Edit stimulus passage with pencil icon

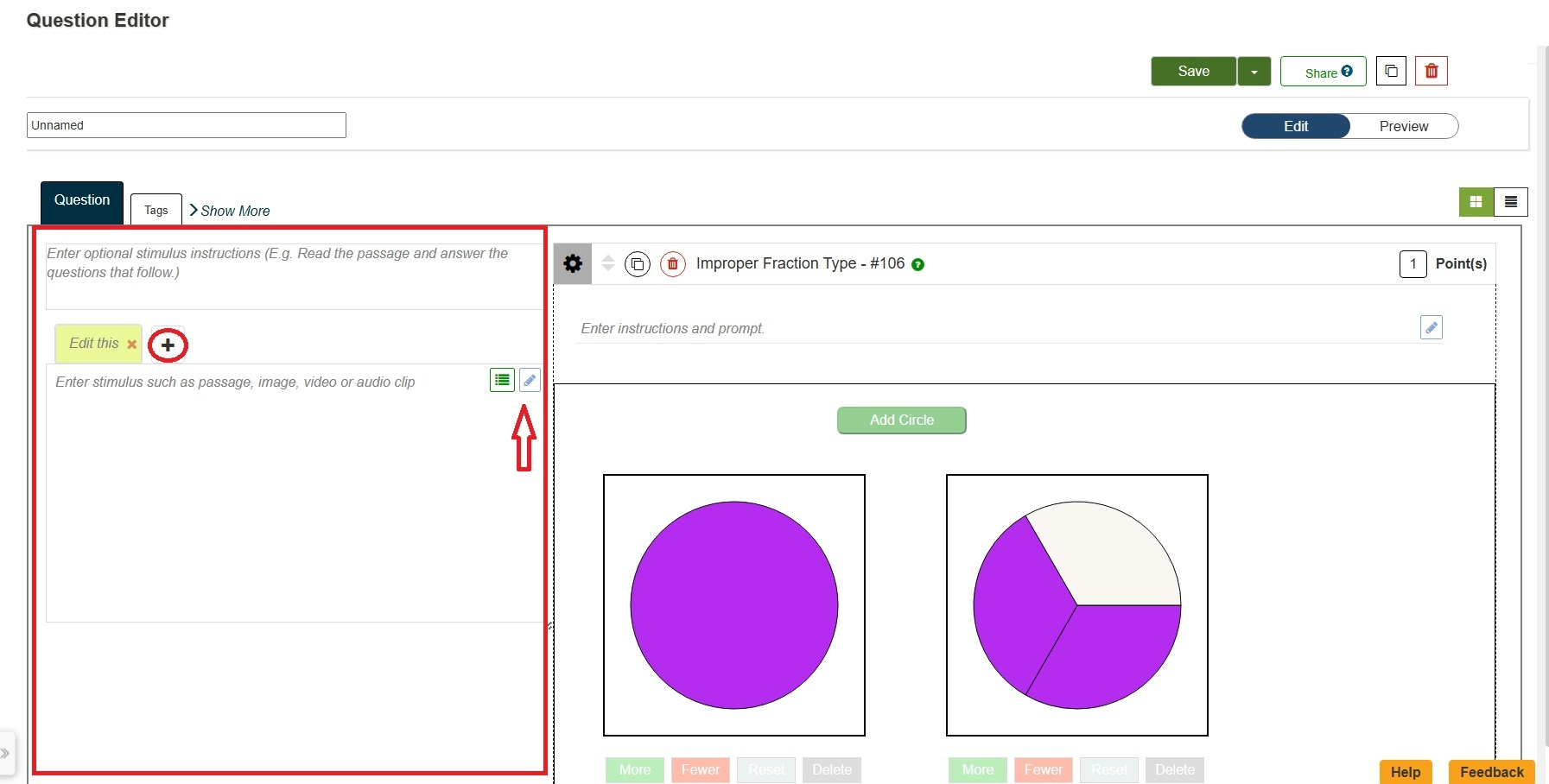[530, 380]
